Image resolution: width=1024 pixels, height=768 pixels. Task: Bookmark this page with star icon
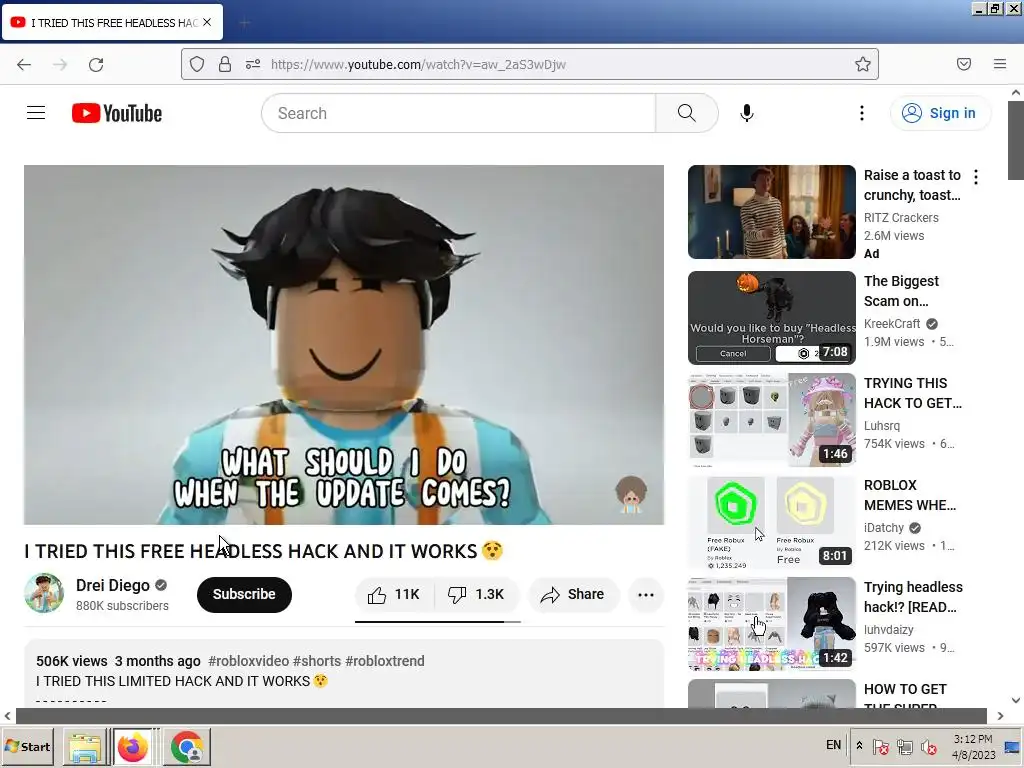863,64
